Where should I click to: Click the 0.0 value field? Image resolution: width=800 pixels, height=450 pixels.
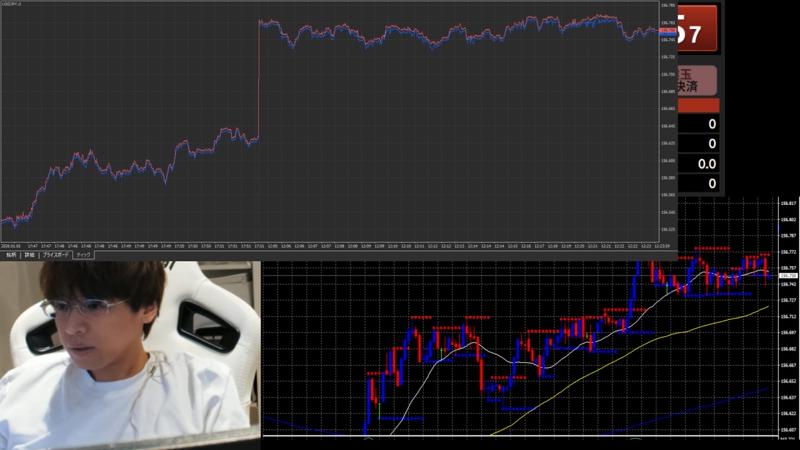click(x=697, y=164)
